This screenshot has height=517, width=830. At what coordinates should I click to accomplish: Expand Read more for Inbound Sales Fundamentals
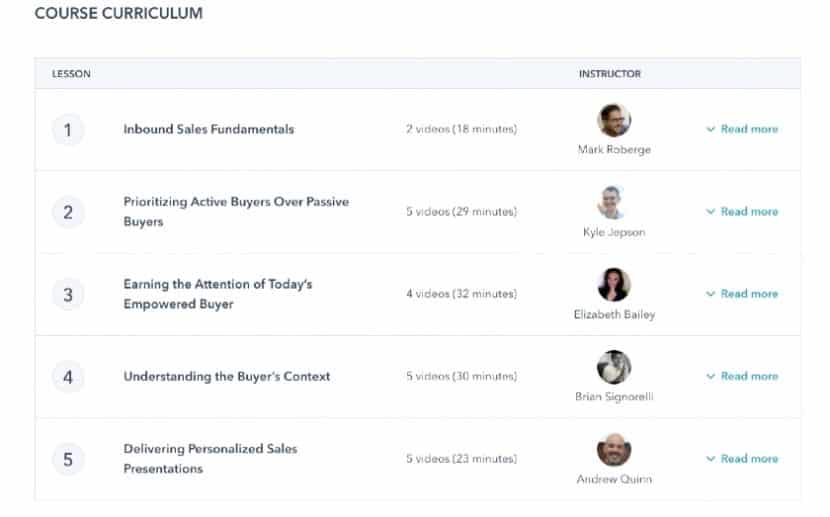(742, 129)
